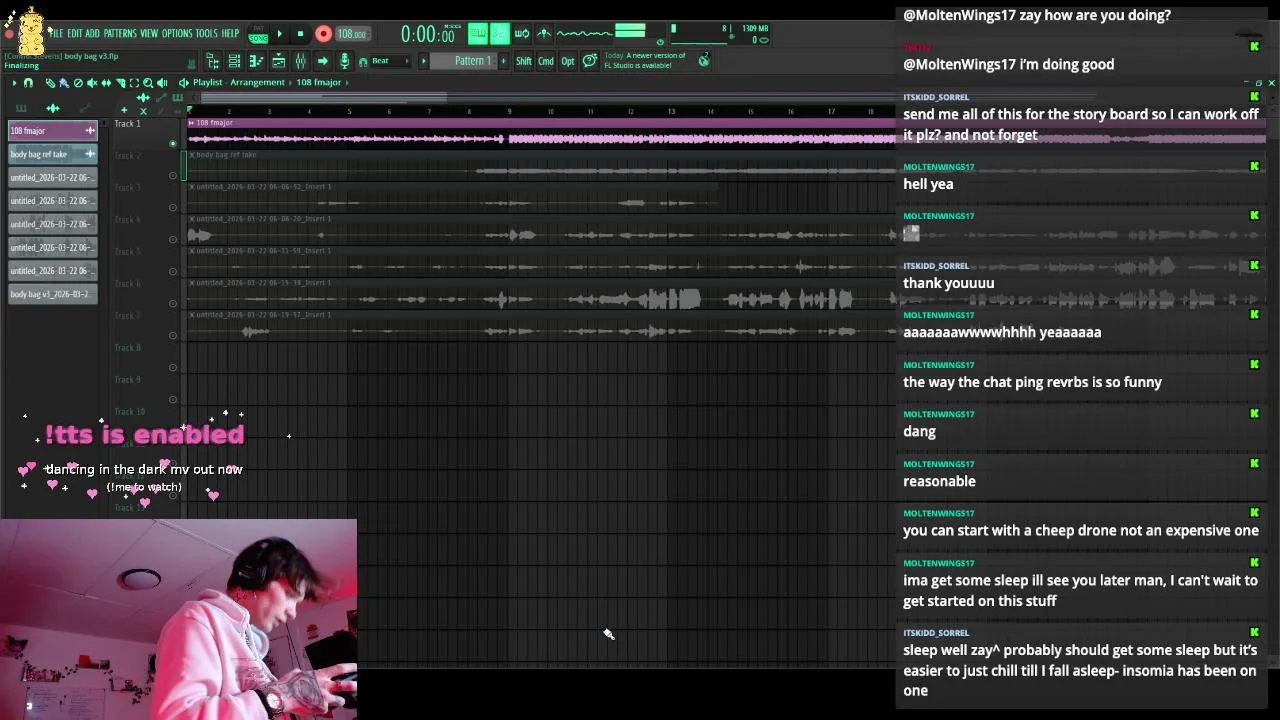Toggle mute button on Track 6
This screenshot has height=720, width=1280.
[172, 304]
